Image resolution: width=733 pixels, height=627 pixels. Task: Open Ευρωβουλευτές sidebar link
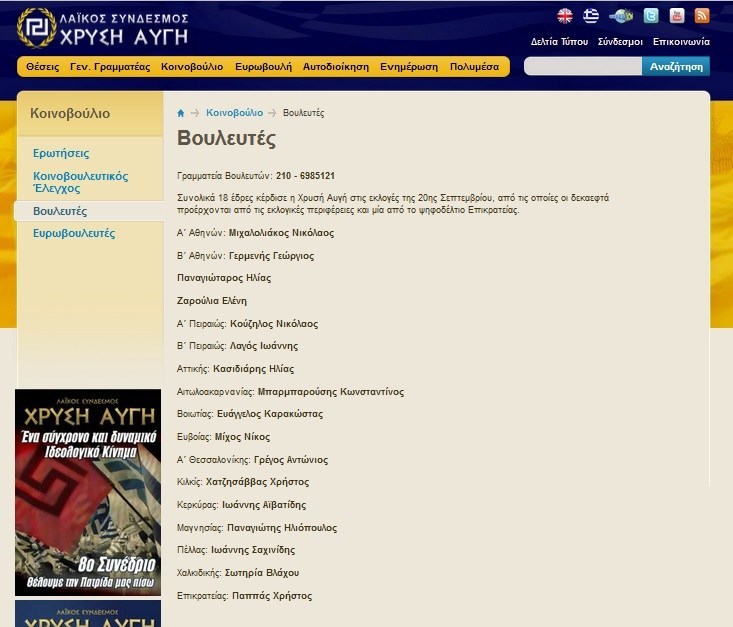click(x=74, y=233)
